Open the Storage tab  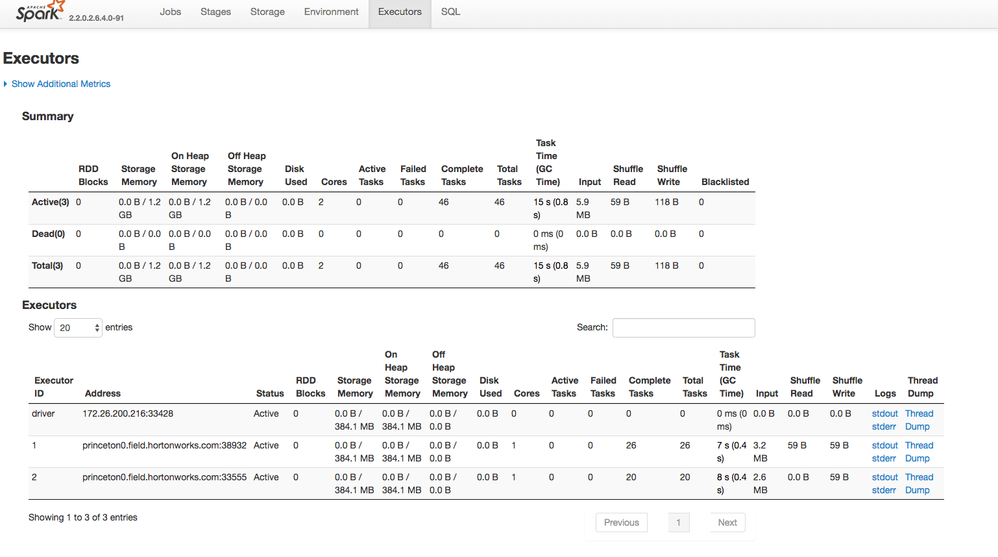tap(267, 12)
